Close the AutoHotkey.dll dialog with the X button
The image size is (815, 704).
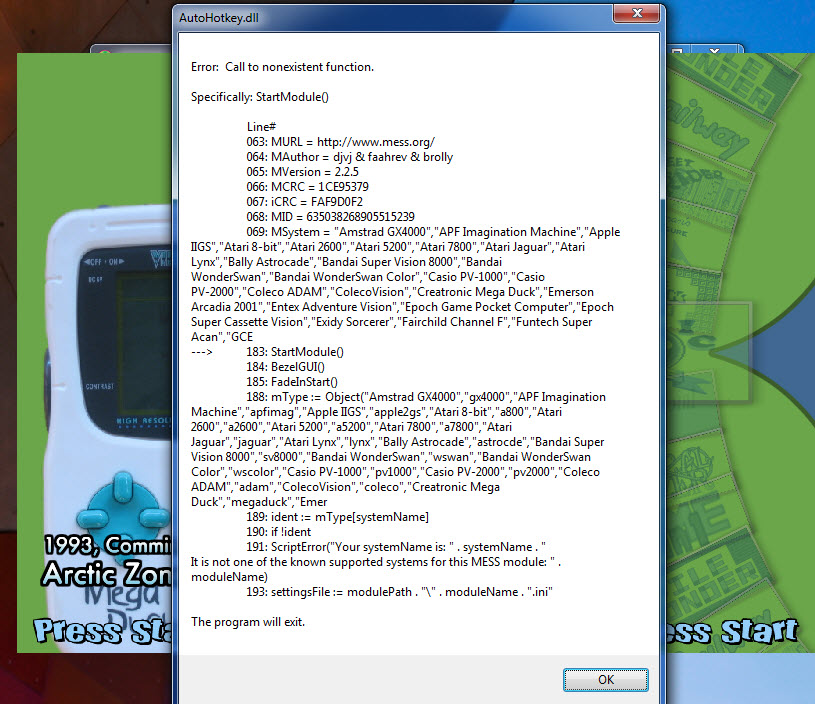pos(637,13)
